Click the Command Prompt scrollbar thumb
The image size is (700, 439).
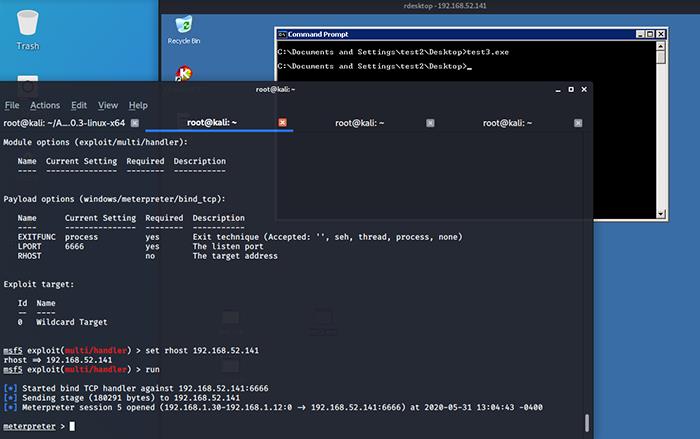661,57
